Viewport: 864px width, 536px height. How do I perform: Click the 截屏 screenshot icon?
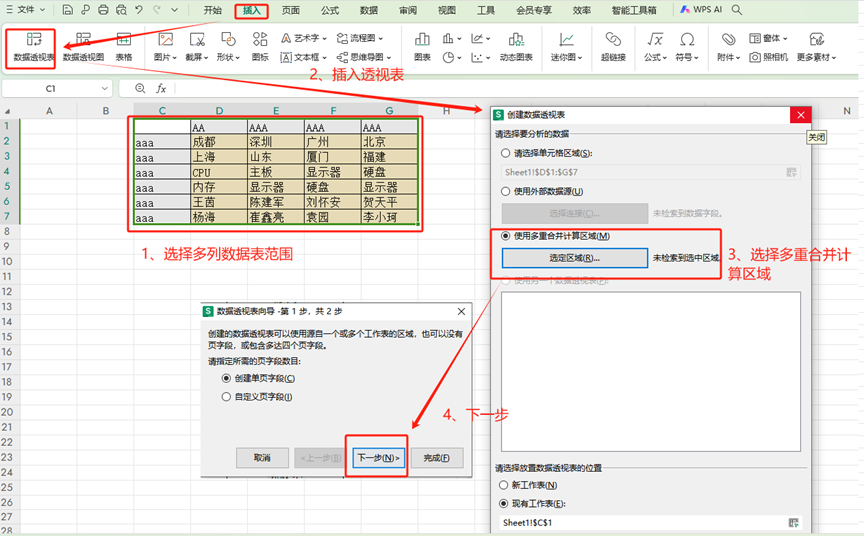coord(197,40)
